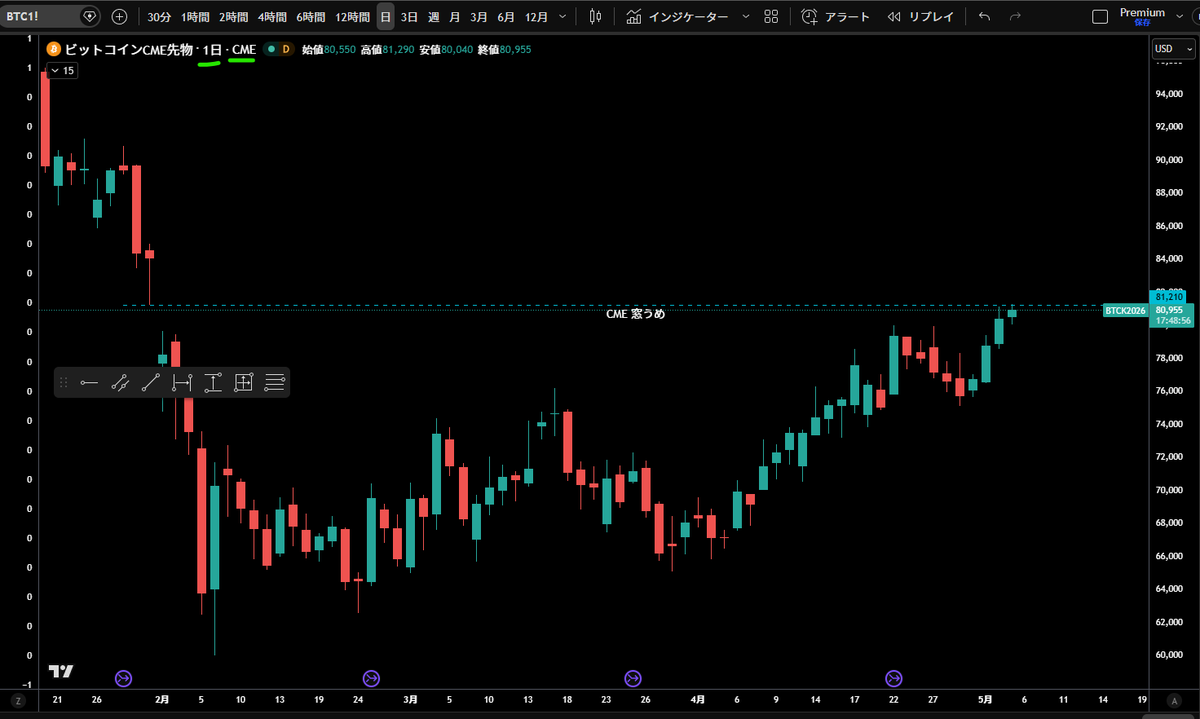Select the price range measure tool
Screen dimensions: 1200x719
coord(213,382)
